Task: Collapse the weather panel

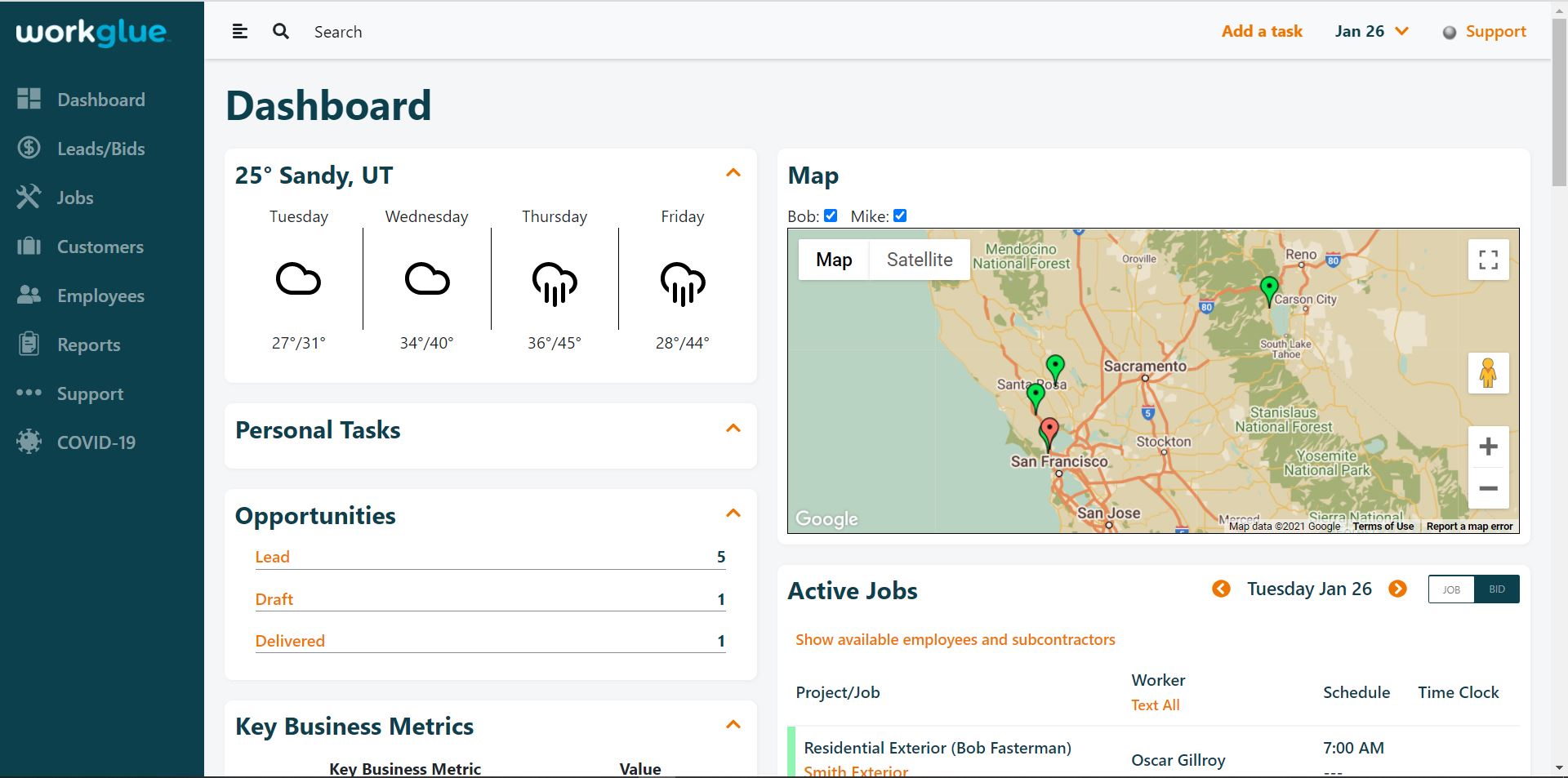Action: (x=733, y=173)
